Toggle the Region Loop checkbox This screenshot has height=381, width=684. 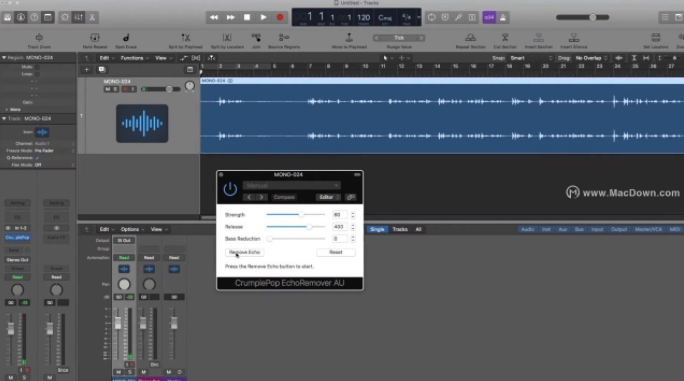point(37,74)
